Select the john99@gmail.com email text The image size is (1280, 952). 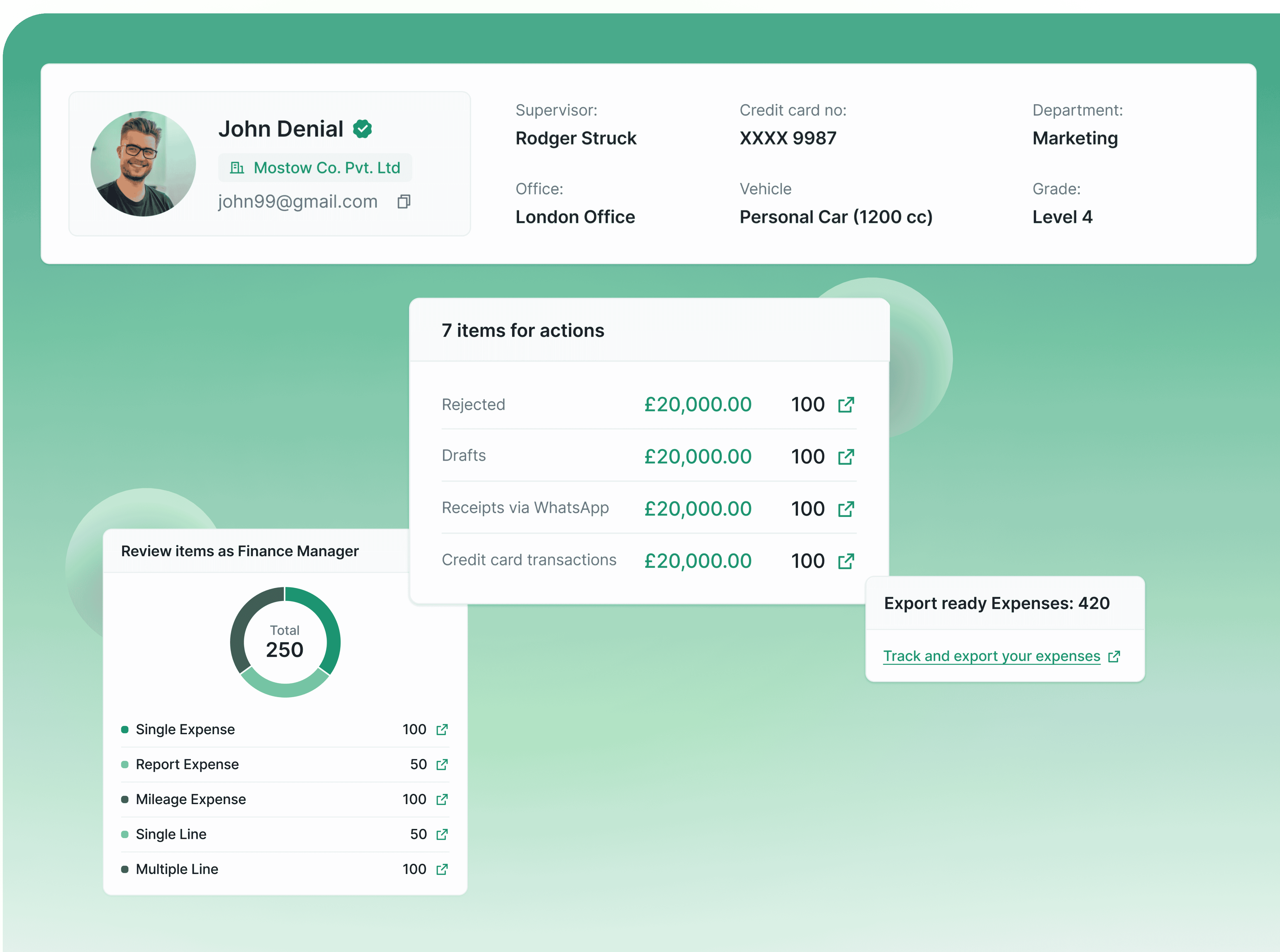pos(297,202)
